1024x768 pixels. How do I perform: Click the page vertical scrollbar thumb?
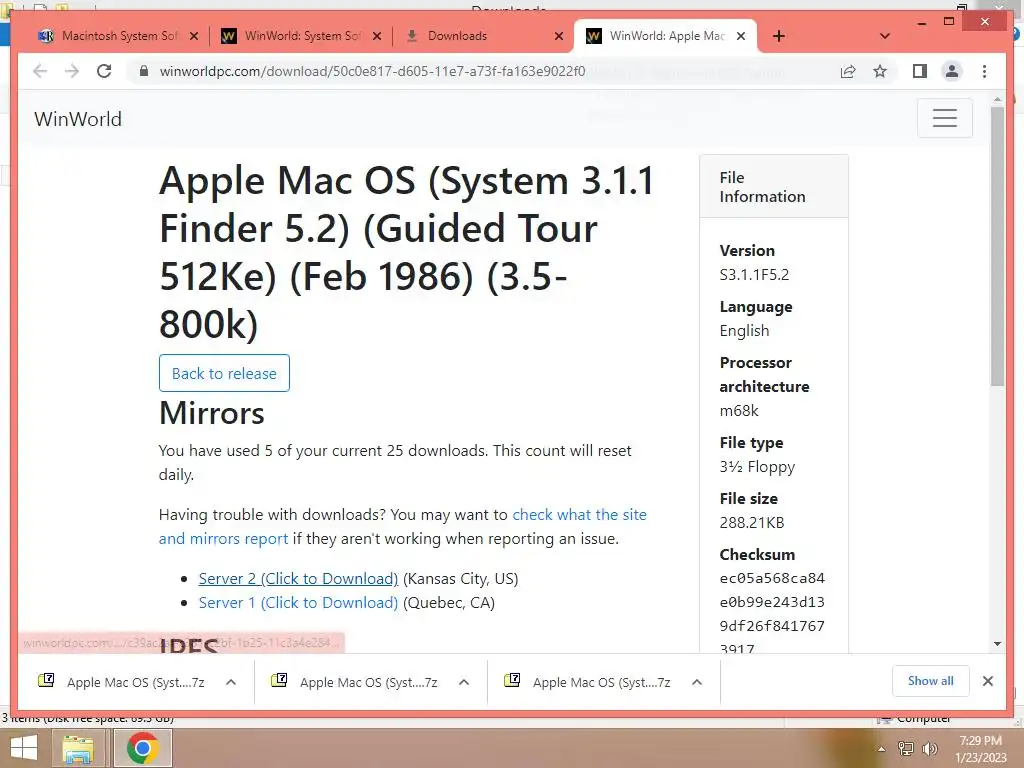[997, 246]
